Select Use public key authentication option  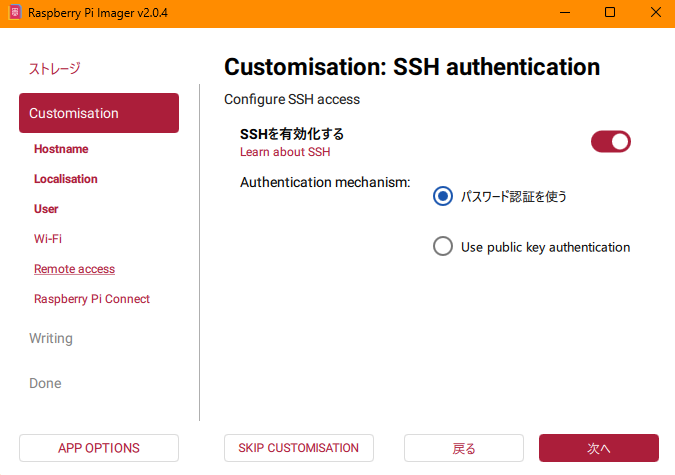(x=443, y=246)
